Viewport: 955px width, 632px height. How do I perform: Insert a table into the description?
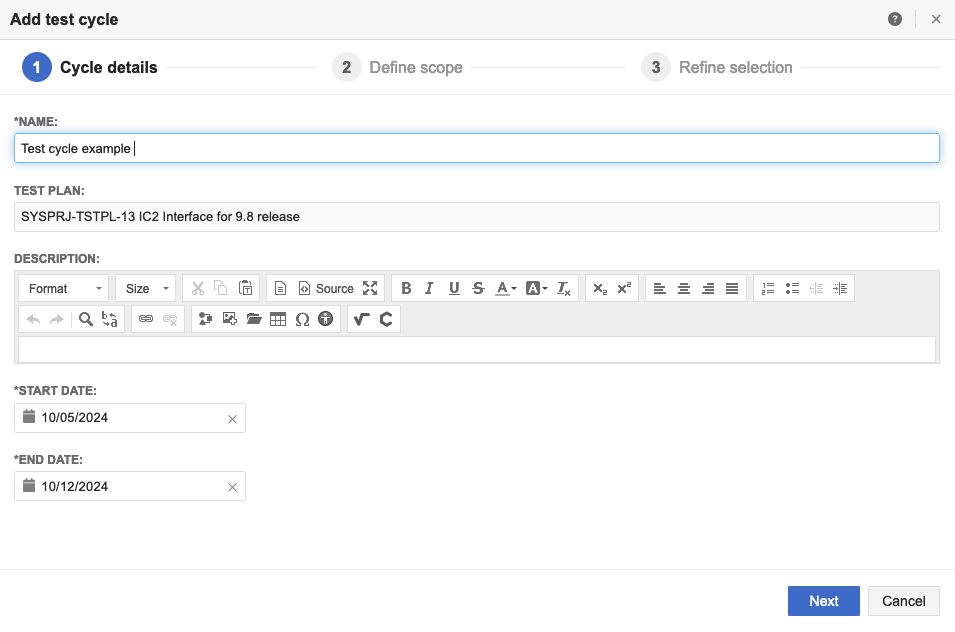click(278, 319)
